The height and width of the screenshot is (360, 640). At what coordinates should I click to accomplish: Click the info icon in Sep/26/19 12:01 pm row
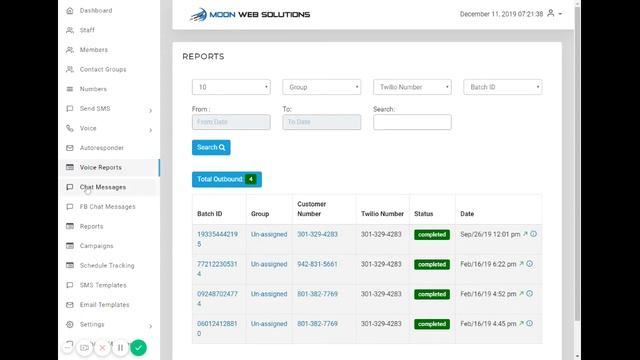click(x=533, y=234)
